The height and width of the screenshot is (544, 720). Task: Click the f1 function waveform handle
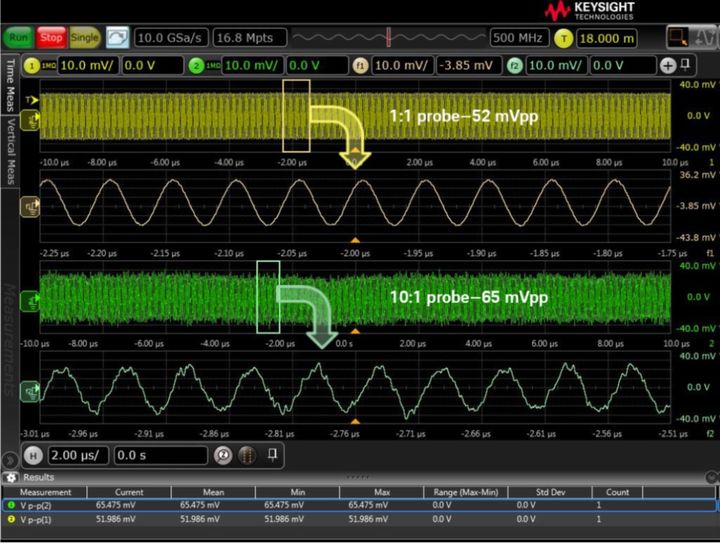coord(31,207)
